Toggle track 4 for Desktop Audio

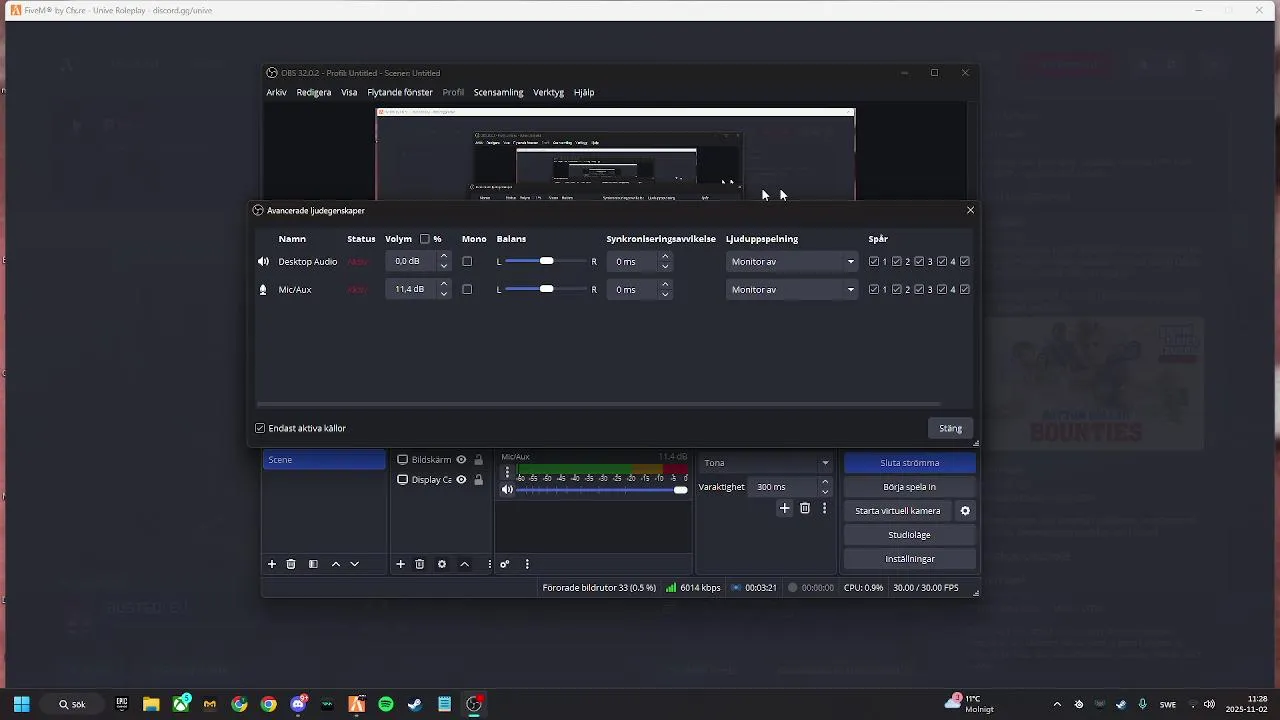point(942,262)
